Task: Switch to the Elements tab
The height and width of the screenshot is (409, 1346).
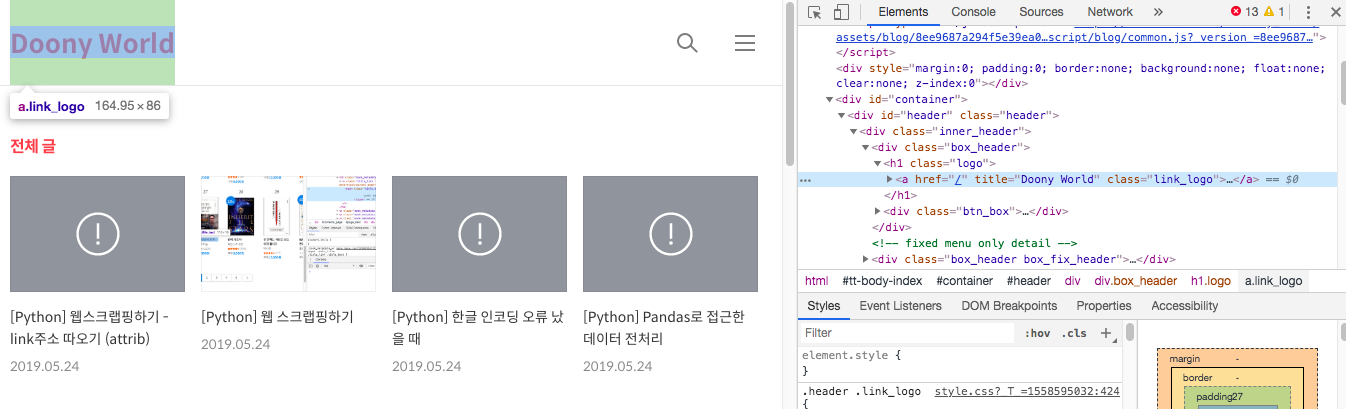Action: click(x=903, y=12)
